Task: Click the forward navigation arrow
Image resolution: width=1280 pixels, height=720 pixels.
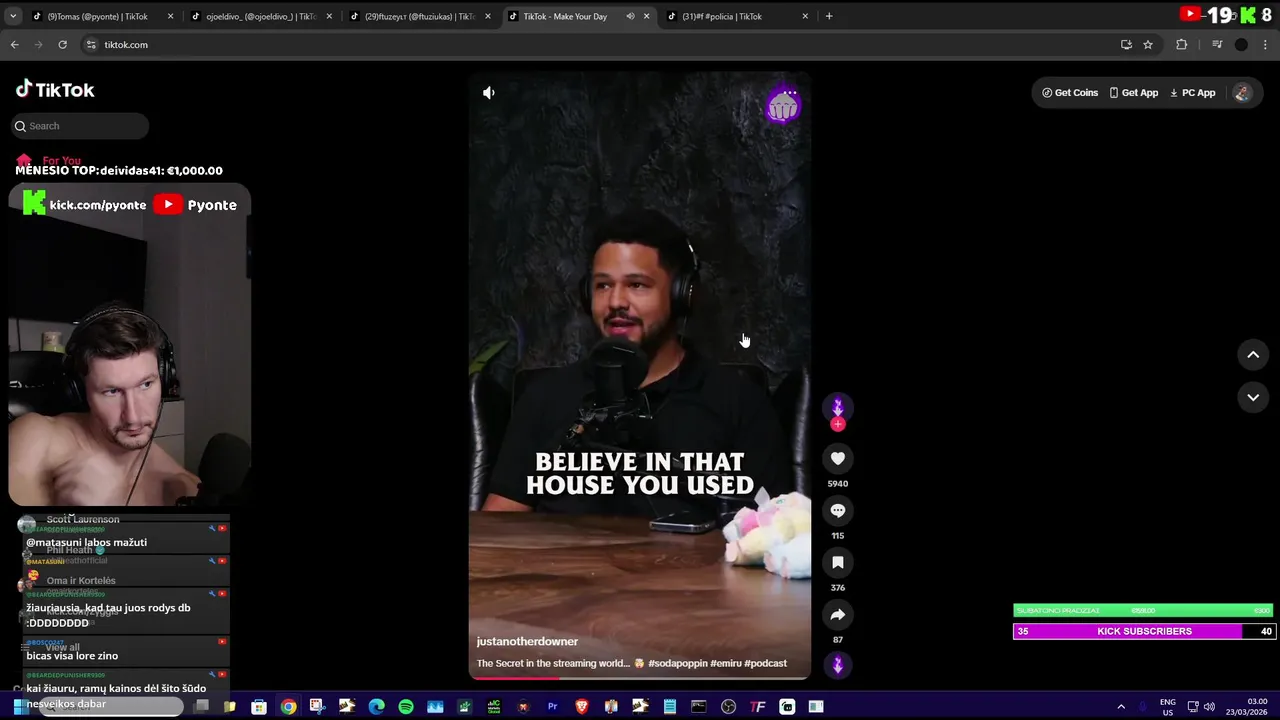Action: [x=38, y=45]
